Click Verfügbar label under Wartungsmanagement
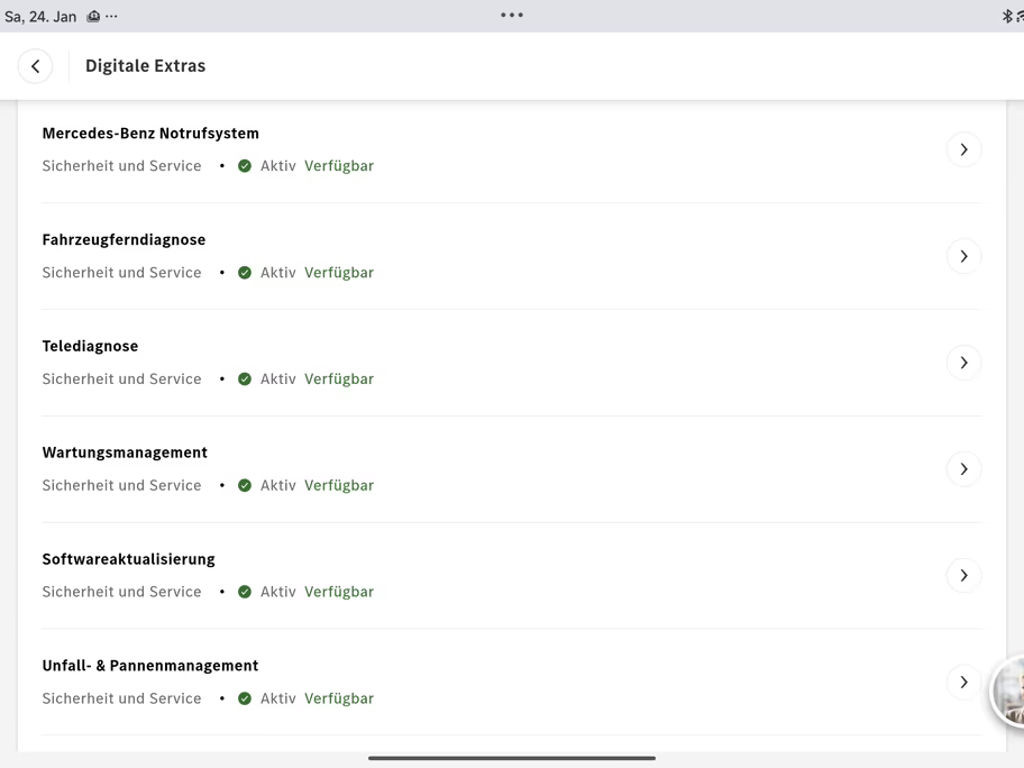The width and height of the screenshot is (1024, 768). pyautogui.click(x=339, y=485)
